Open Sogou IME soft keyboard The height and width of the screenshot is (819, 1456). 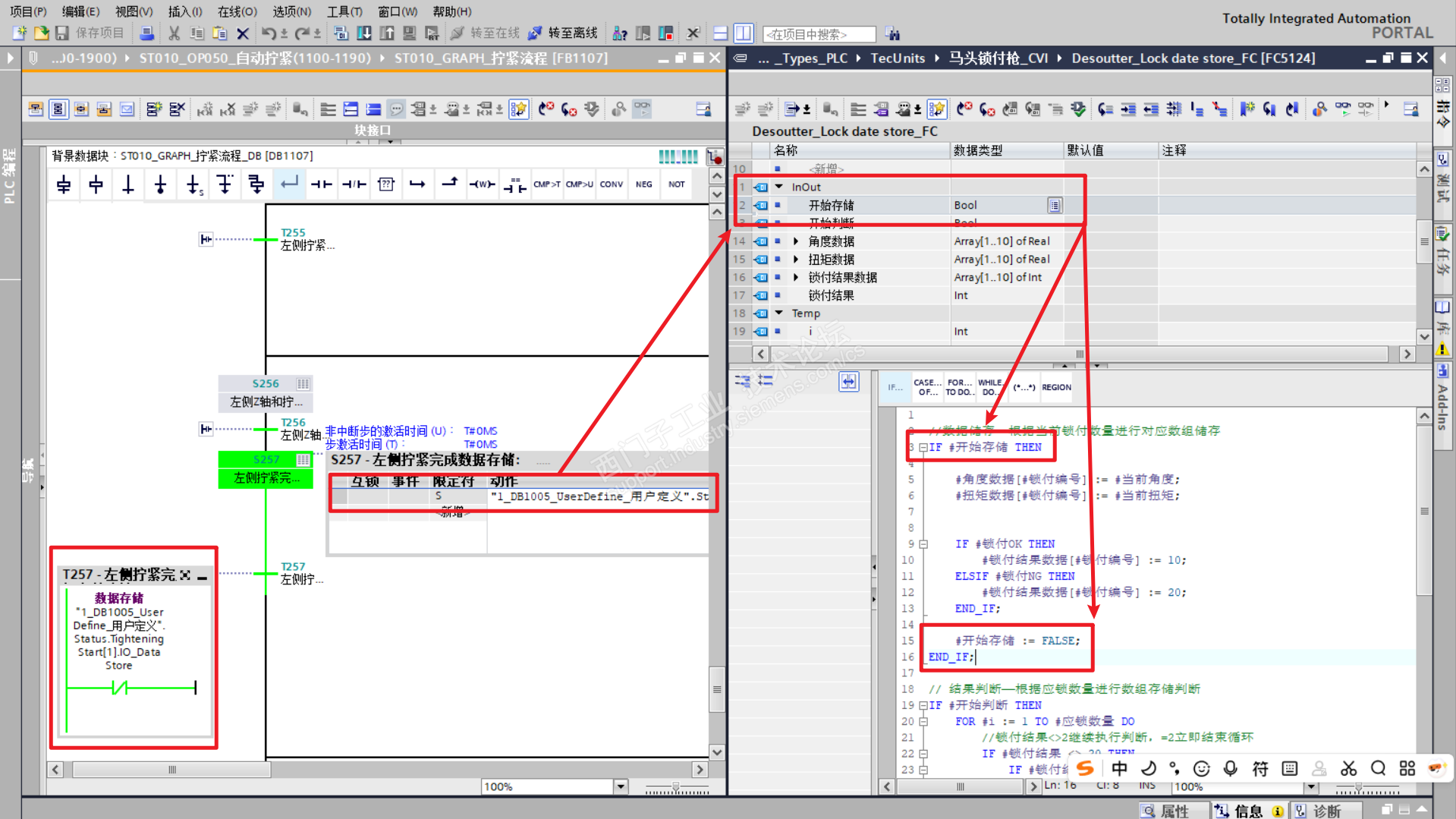click(1289, 768)
